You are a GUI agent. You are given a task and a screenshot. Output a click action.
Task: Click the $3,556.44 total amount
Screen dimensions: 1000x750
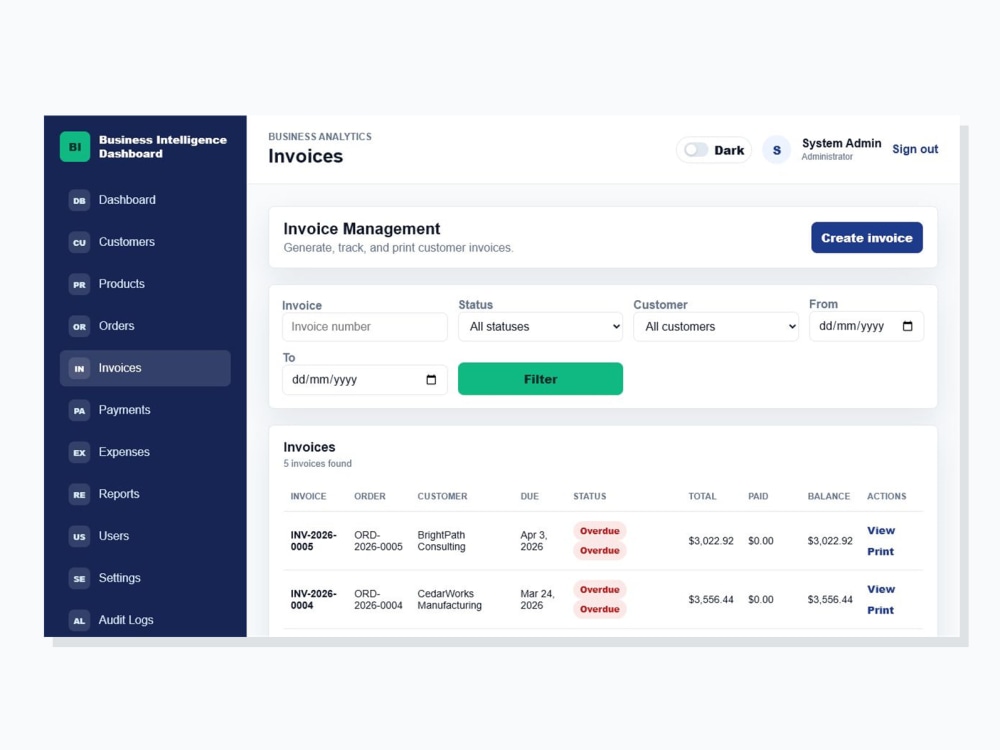pyautogui.click(x=711, y=599)
